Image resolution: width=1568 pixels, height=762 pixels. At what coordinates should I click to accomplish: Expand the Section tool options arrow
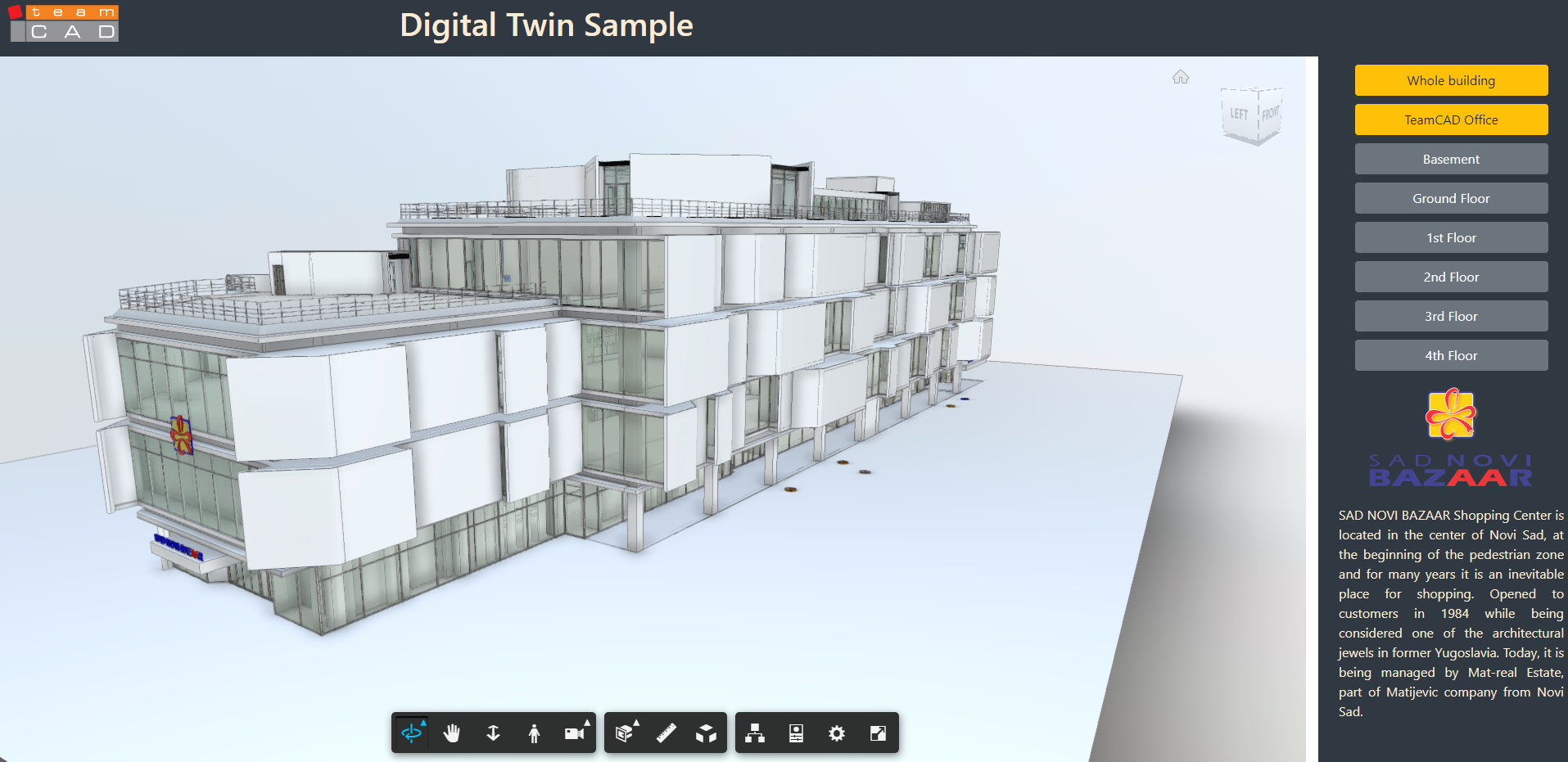tap(635, 721)
